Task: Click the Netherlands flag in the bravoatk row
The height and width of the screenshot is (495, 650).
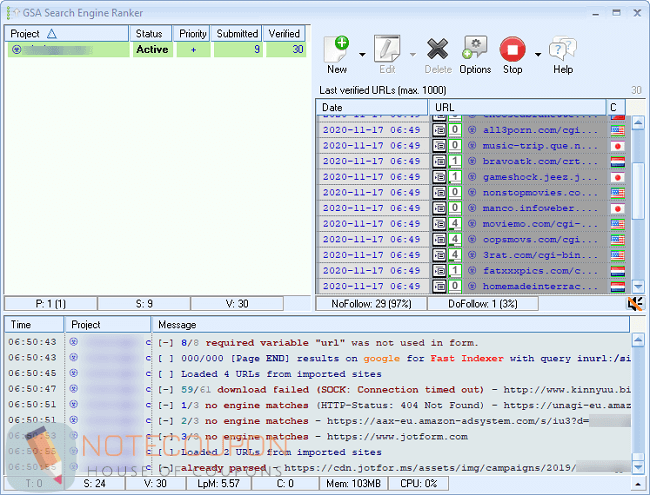Action: click(x=618, y=162)
